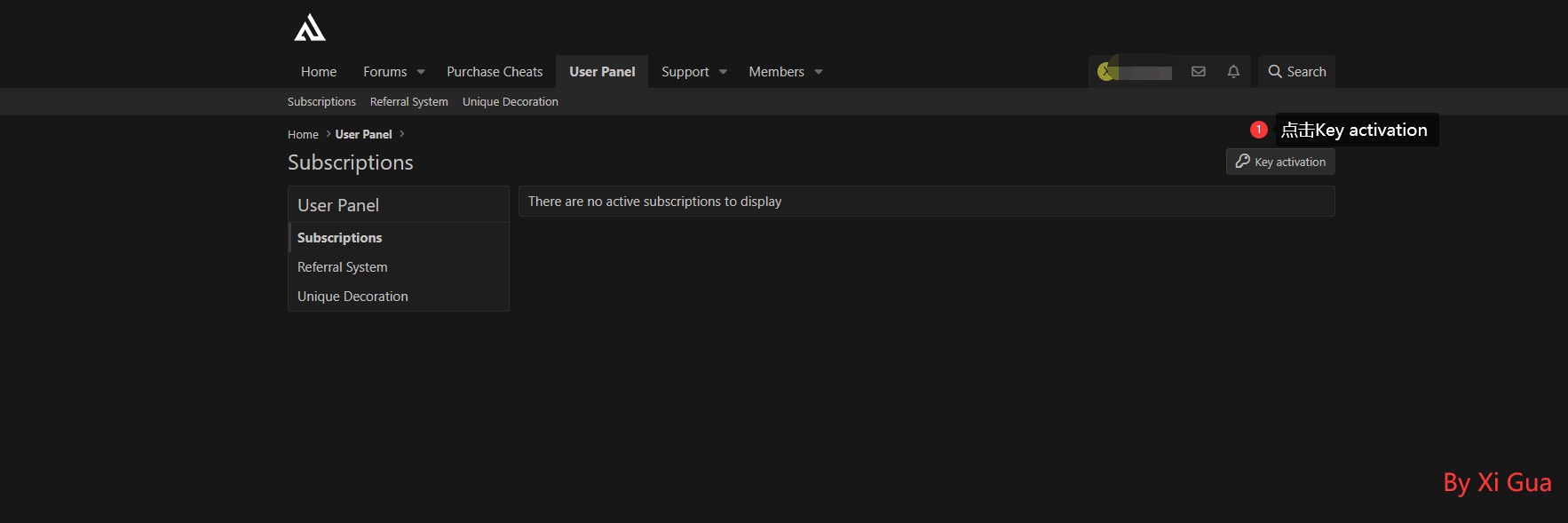1568x523 pixels.
Task: Click the Home breadcrumb link
Action: click(x=303, y=135)
